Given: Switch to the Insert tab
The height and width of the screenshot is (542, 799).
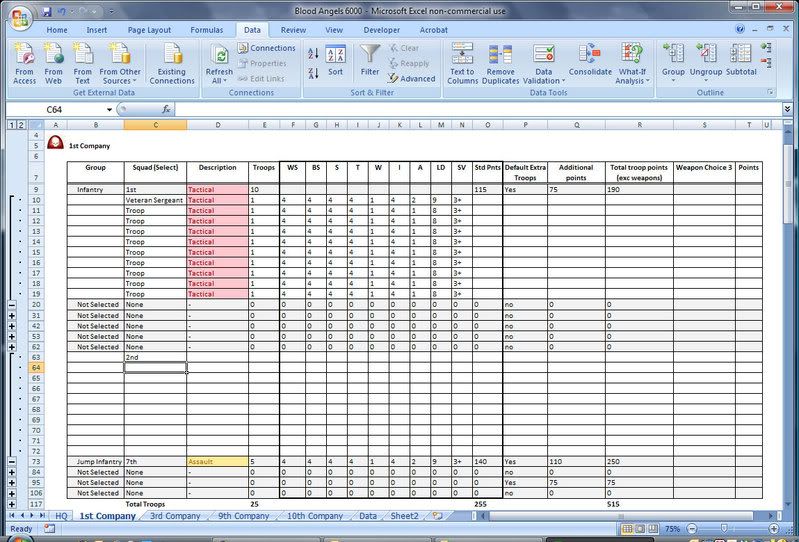Looking at the screenshot, I should pos(96,30).
